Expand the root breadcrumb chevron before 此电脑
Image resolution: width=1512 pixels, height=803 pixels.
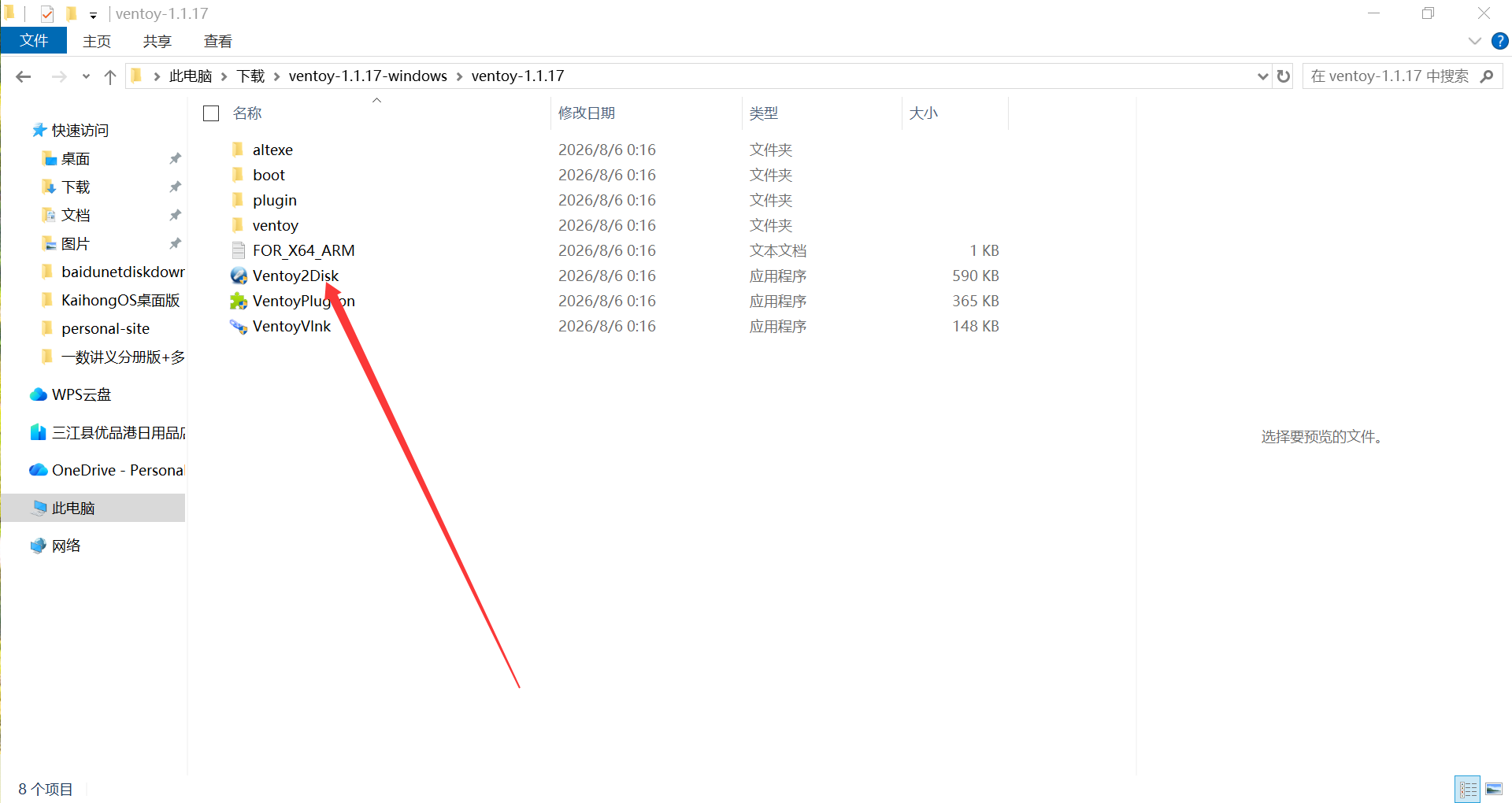[x=157, y=76]
